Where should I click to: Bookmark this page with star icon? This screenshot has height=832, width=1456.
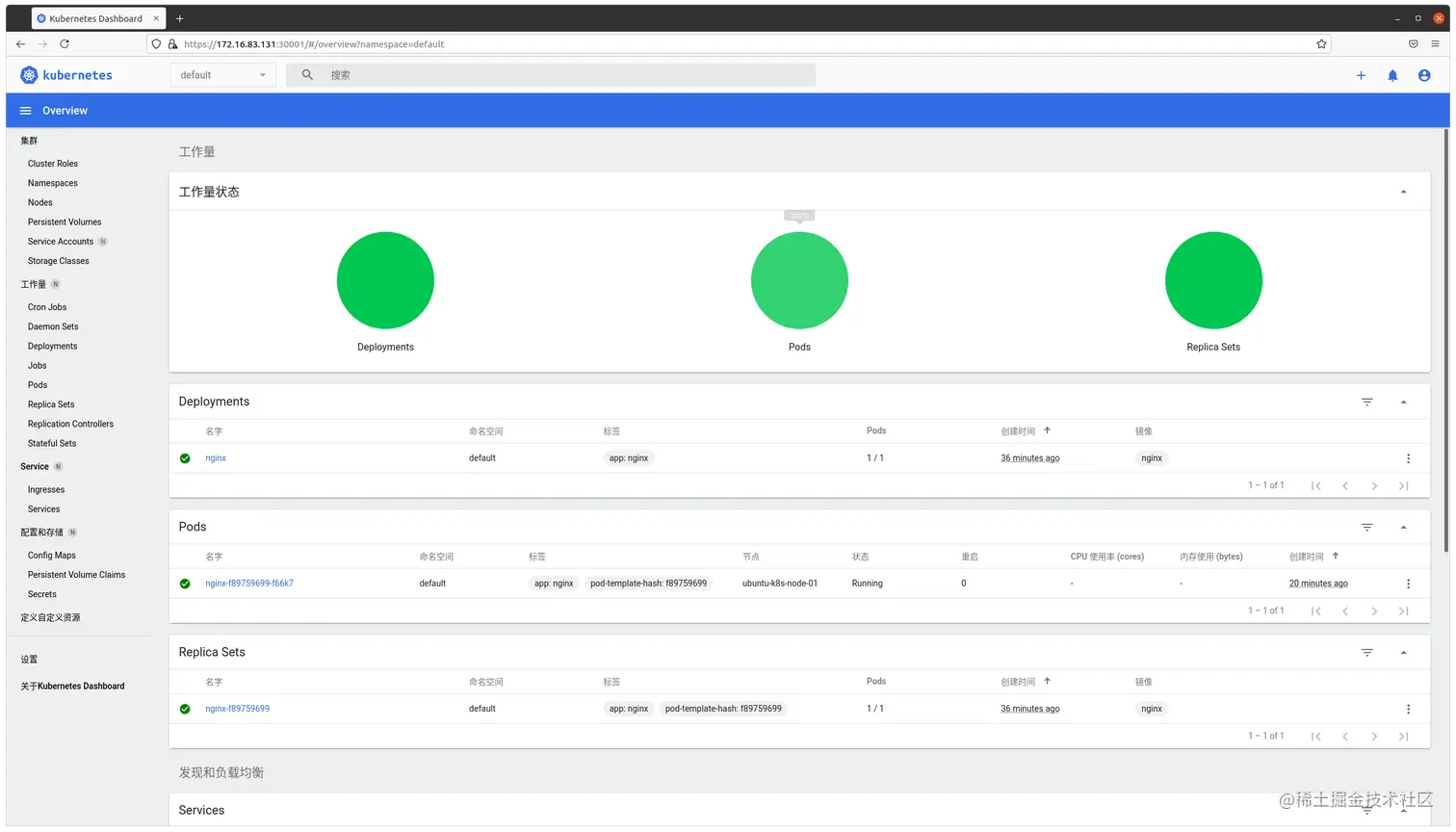[1321, 44]
